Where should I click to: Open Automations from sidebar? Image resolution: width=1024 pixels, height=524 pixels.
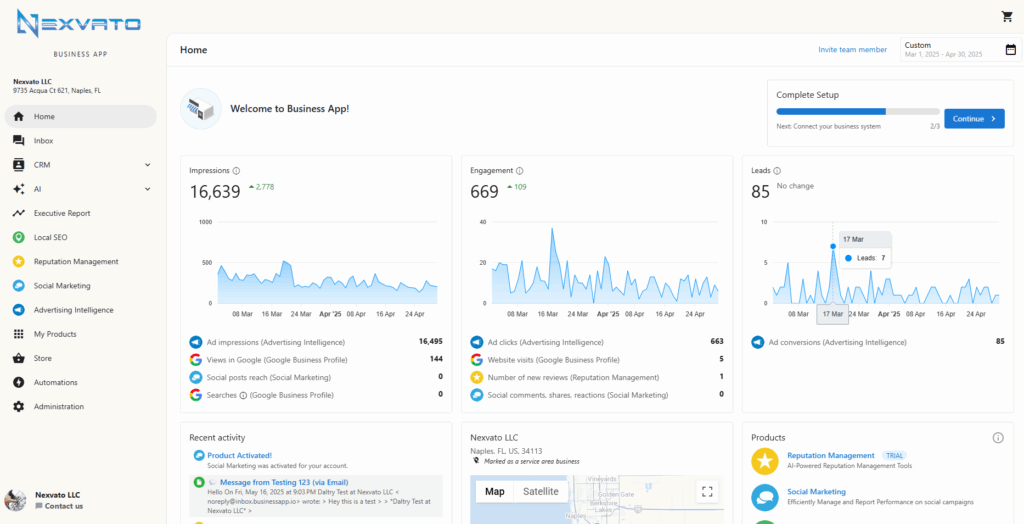coord(80,382)
